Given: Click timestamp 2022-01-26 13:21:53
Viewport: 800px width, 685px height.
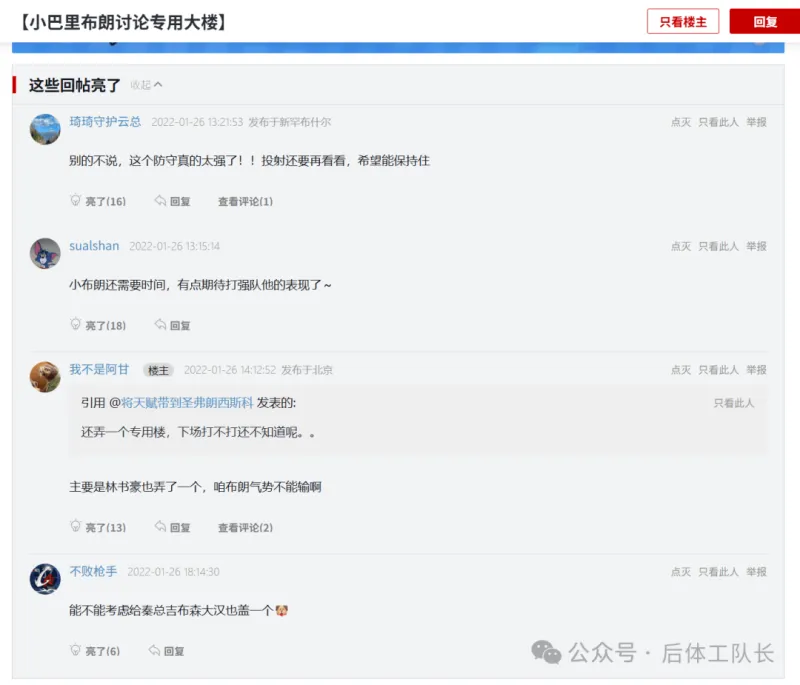Looking at the screenshot, I should 197,122.
